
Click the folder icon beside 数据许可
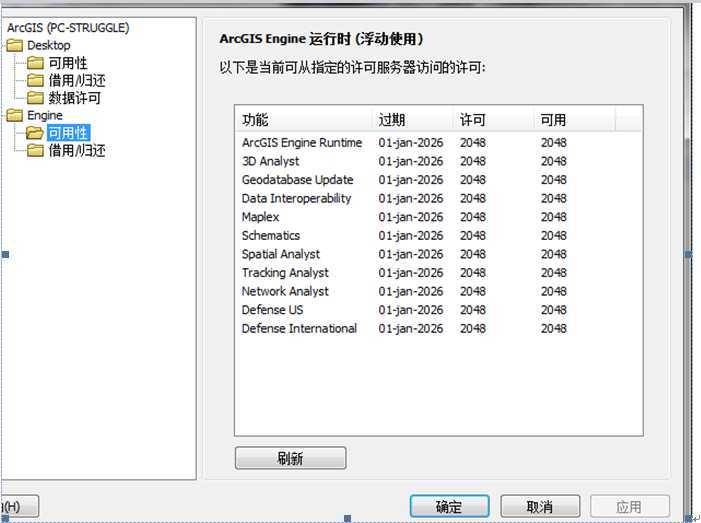[35, 98]
